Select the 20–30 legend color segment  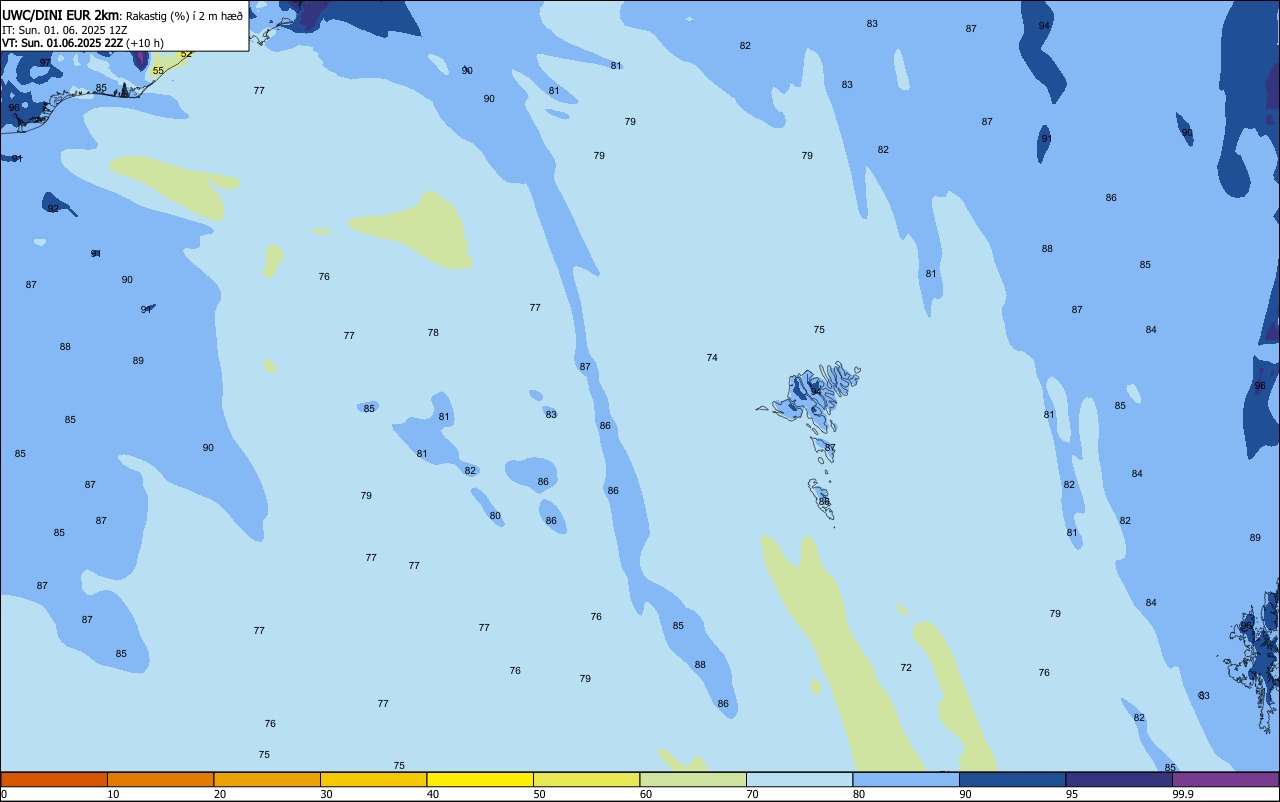click(267, 779)
